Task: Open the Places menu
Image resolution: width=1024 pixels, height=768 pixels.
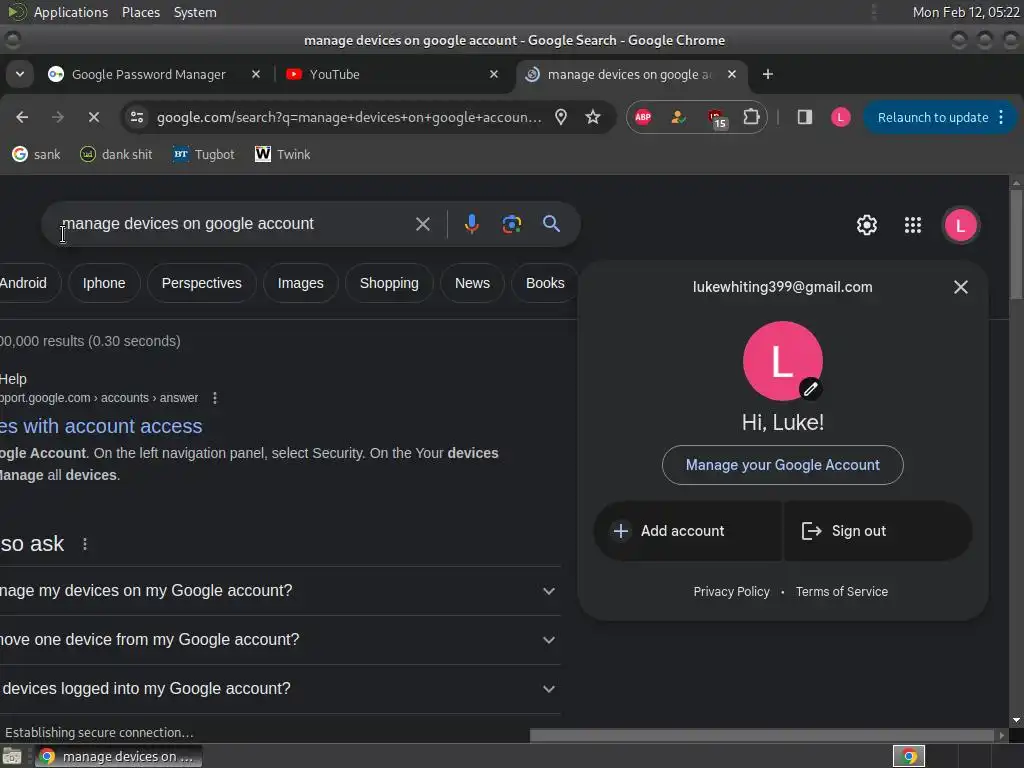Action: [141, 12]
